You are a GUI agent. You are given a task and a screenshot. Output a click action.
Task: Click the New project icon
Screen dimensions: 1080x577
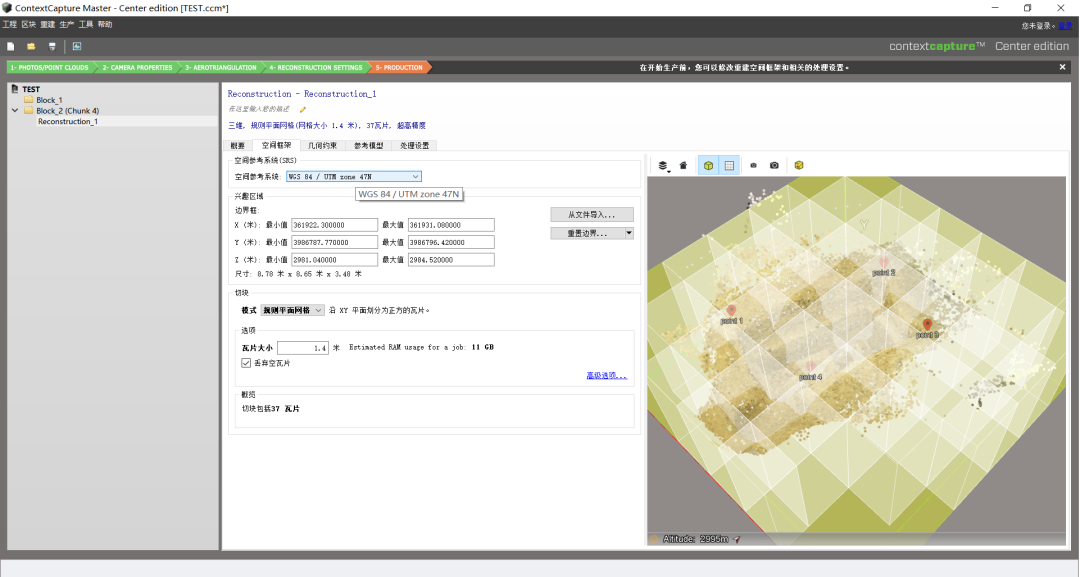[x=10, y=46]
